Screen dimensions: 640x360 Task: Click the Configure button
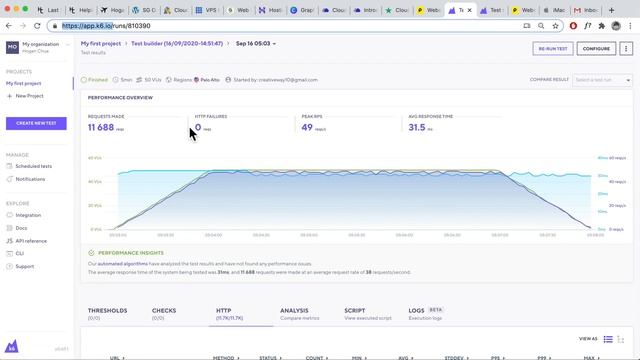(596, 49)
